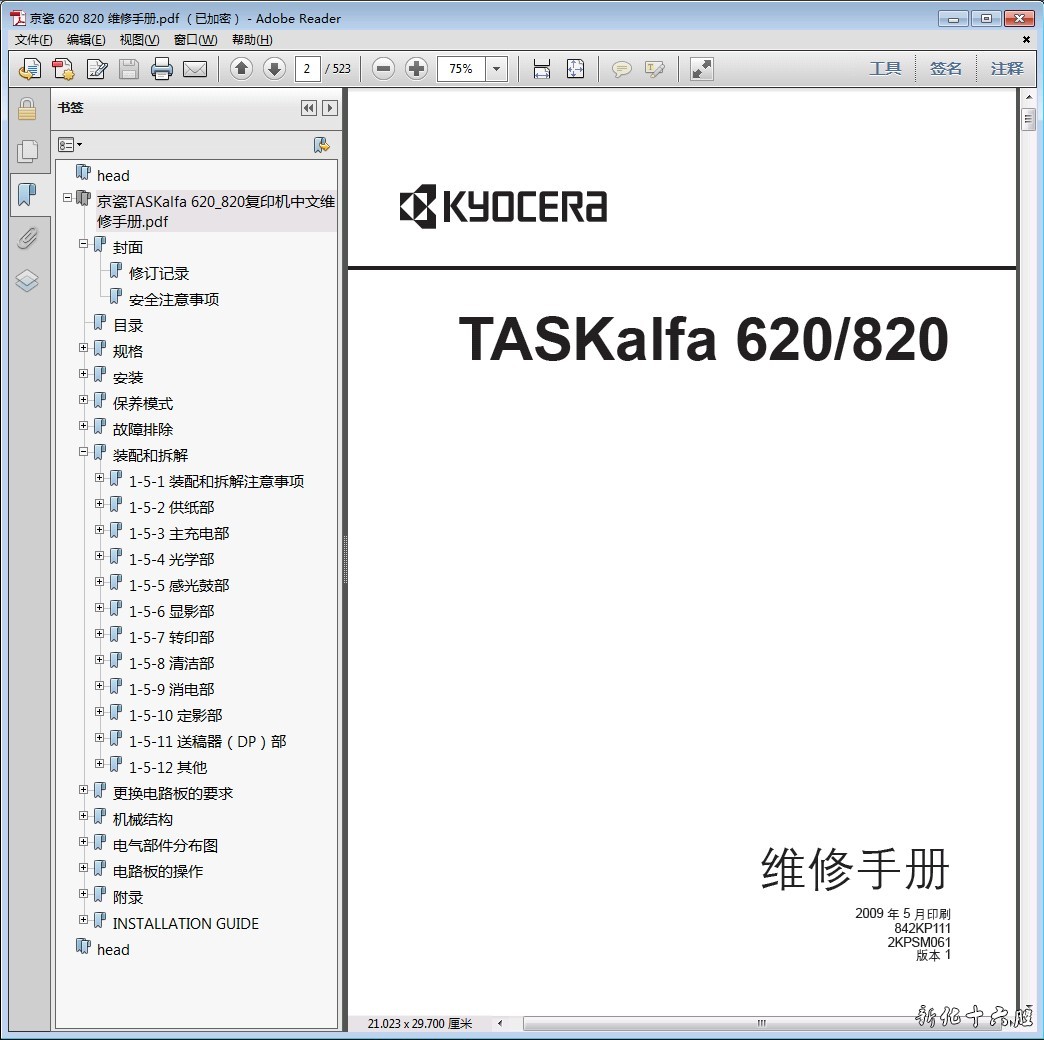The height and width of the screenshot is (1040, 1044).
Task: Switch to read mode with the expand-arrows icon
Action: [x=702, y=69]
